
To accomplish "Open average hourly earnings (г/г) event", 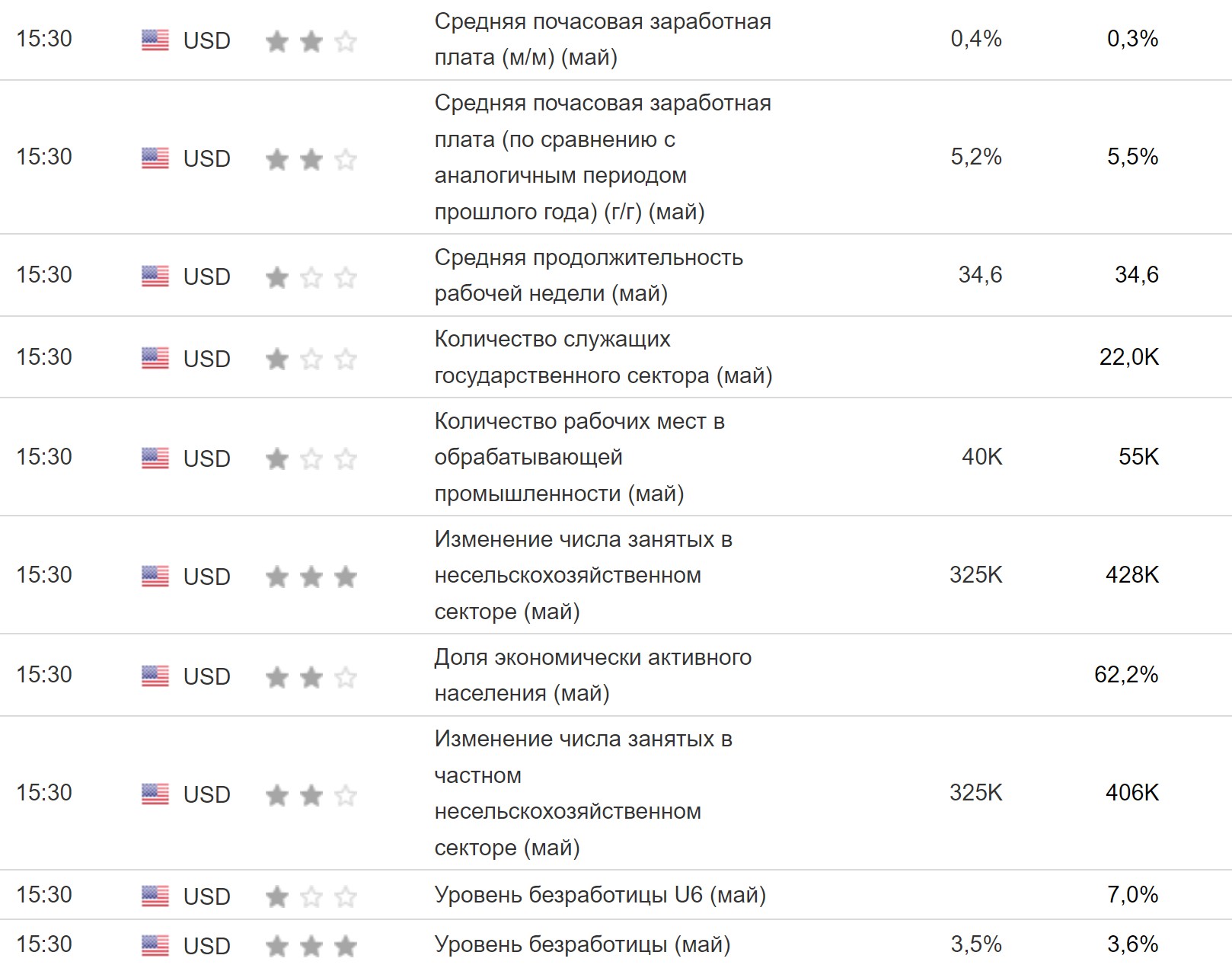I will click(602, 157).
